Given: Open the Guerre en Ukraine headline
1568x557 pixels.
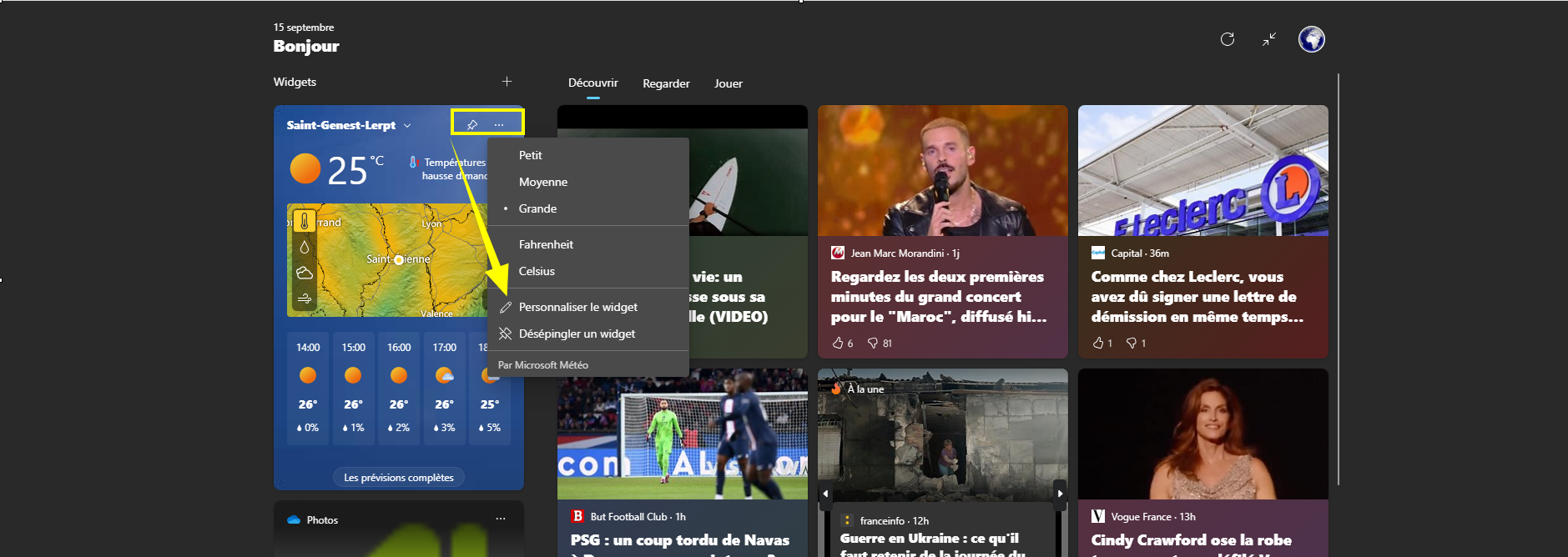Looking at the screenshot, I should (x=933, y=544).
